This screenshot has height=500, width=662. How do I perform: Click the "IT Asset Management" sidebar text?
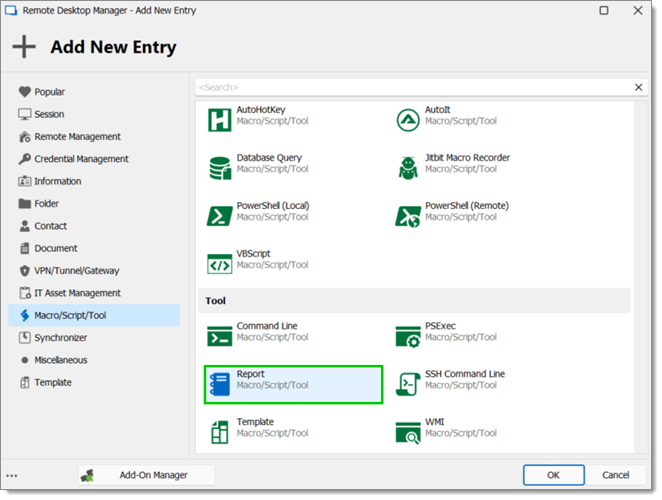77,293
